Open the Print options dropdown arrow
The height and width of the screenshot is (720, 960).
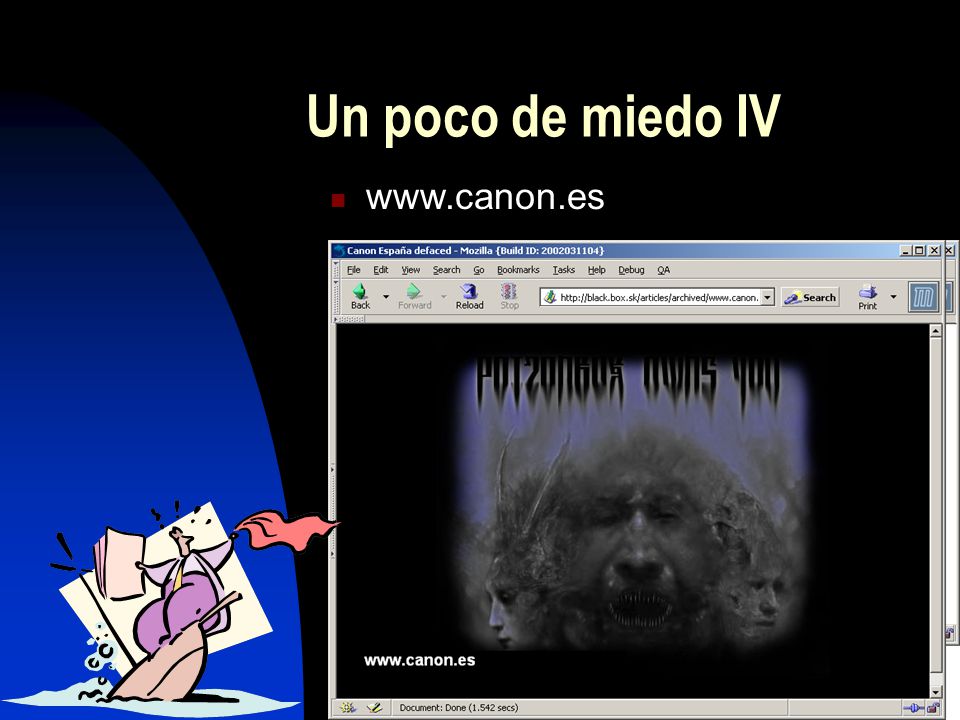(893, 297)
